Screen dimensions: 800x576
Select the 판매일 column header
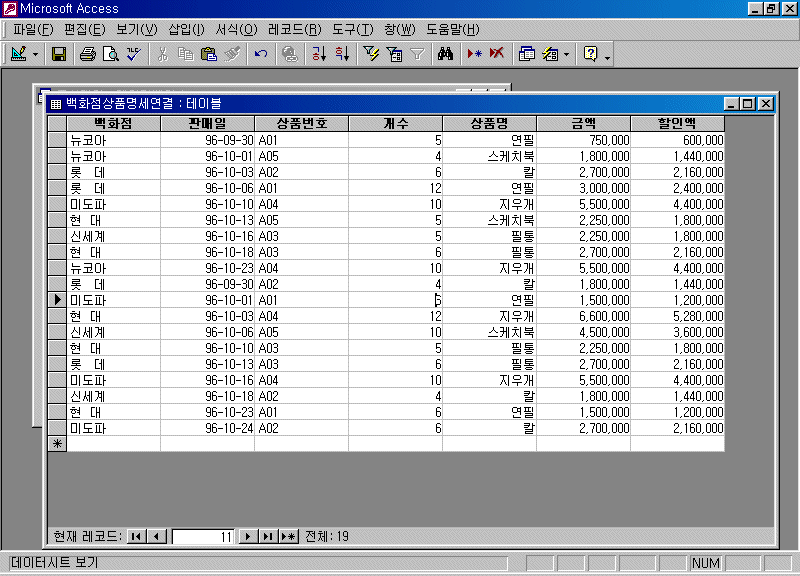[x=207, y=123]
